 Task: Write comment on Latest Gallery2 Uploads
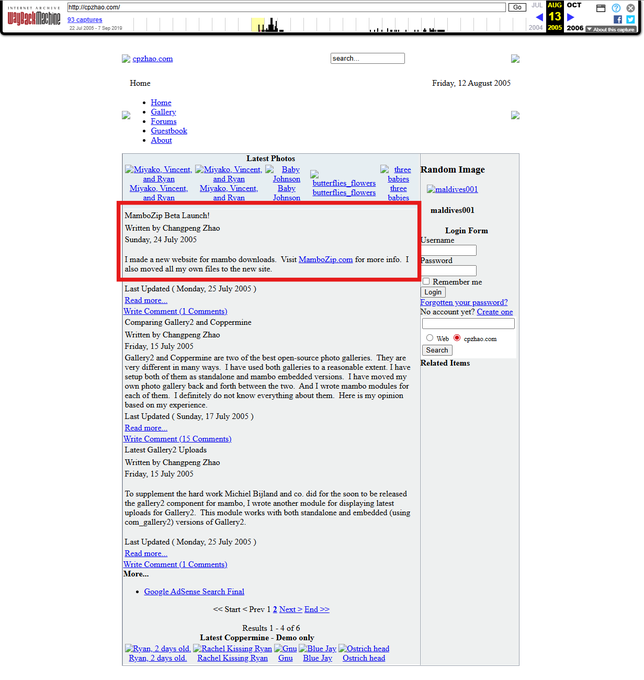(175, 564)
